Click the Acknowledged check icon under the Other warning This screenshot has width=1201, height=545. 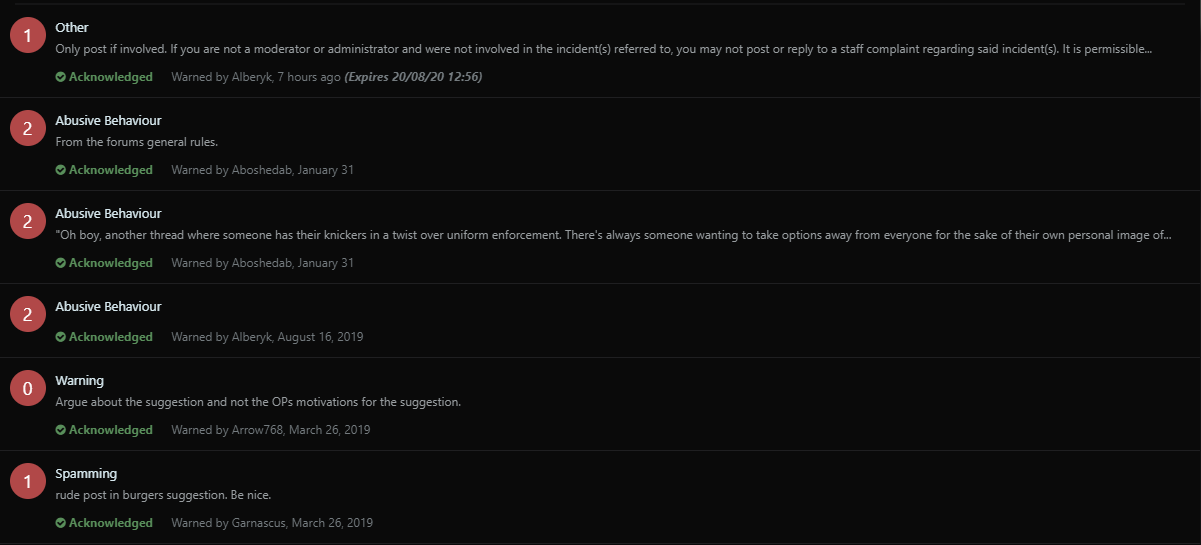coord(61,77)
